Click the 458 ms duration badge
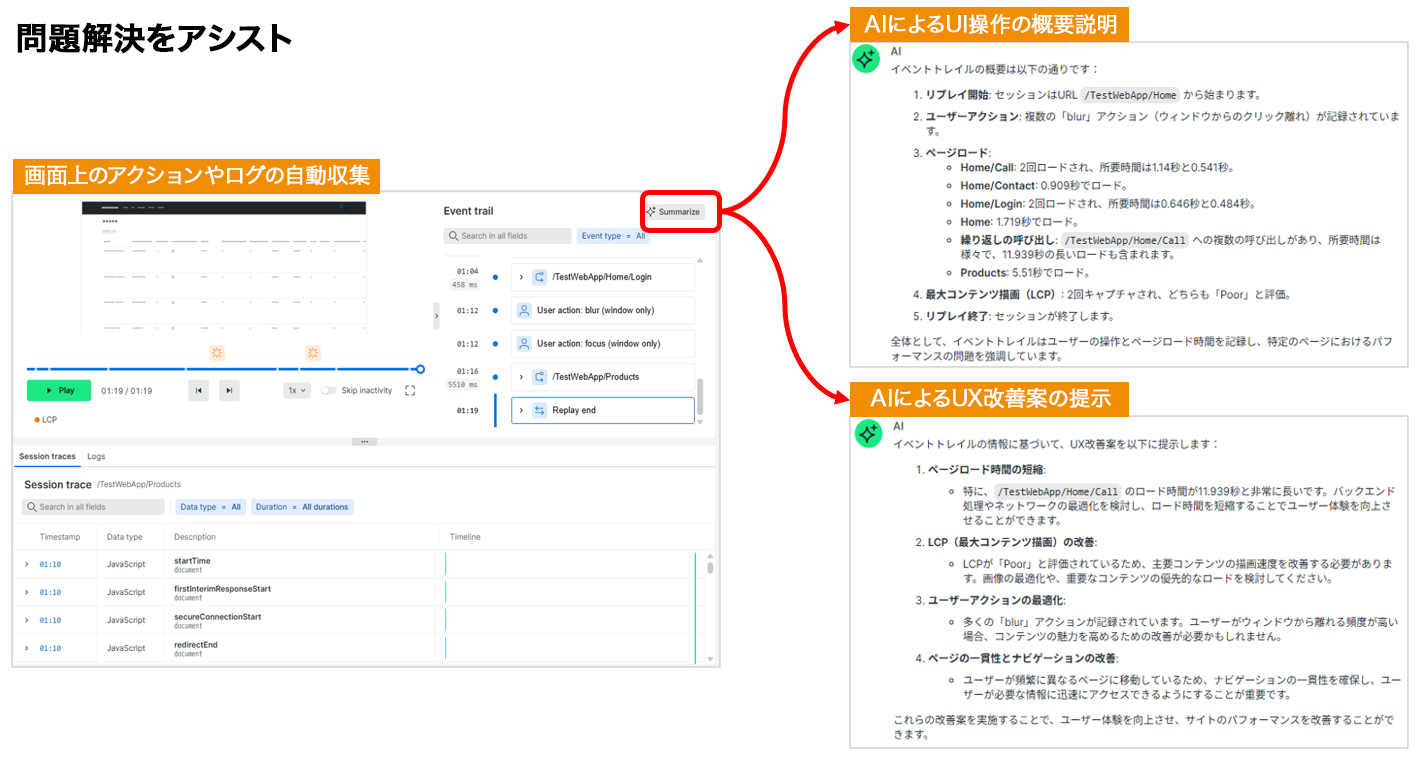1422x761 pixels. (x=465, y=285)
